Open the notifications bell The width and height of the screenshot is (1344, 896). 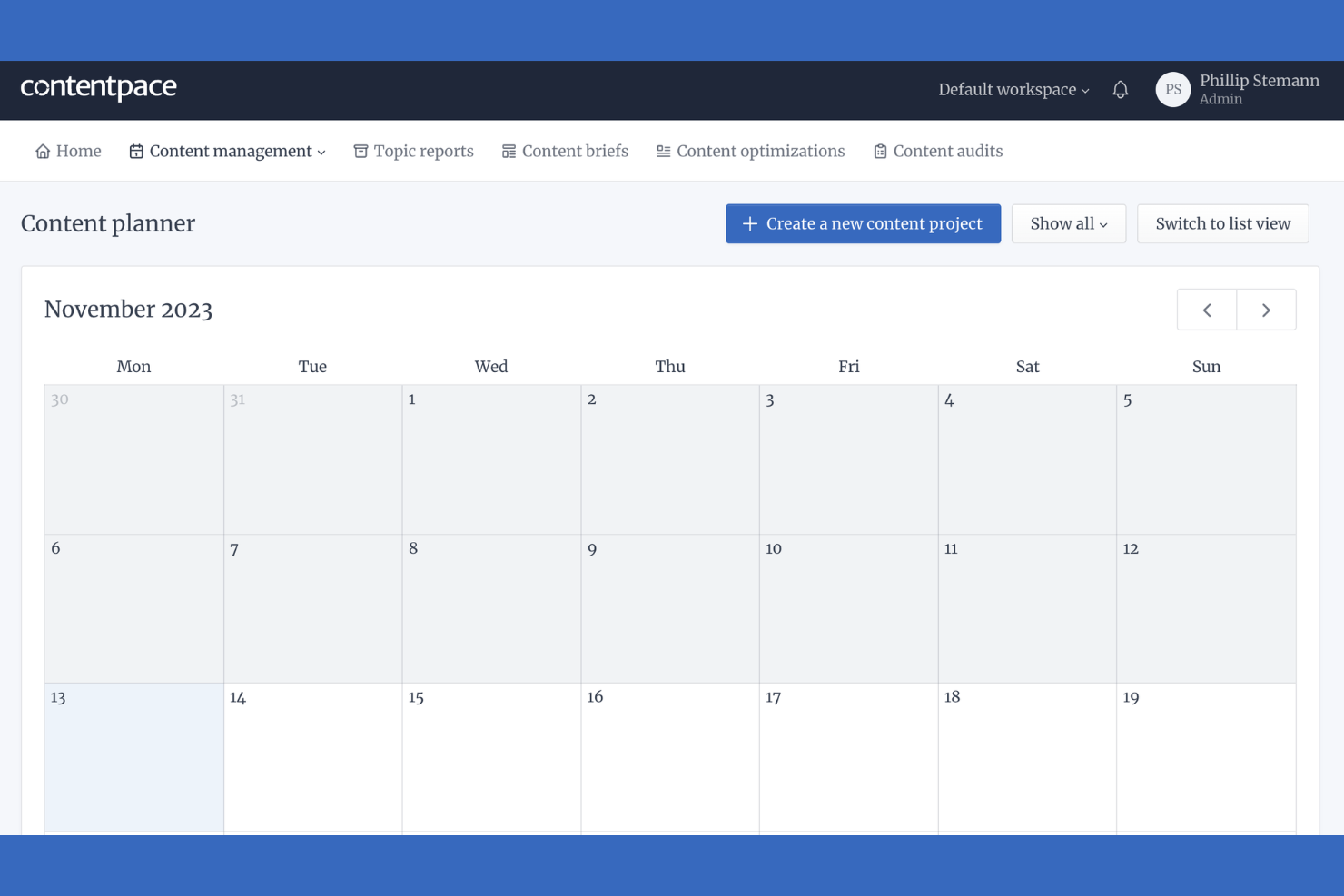coord(1121,89)
